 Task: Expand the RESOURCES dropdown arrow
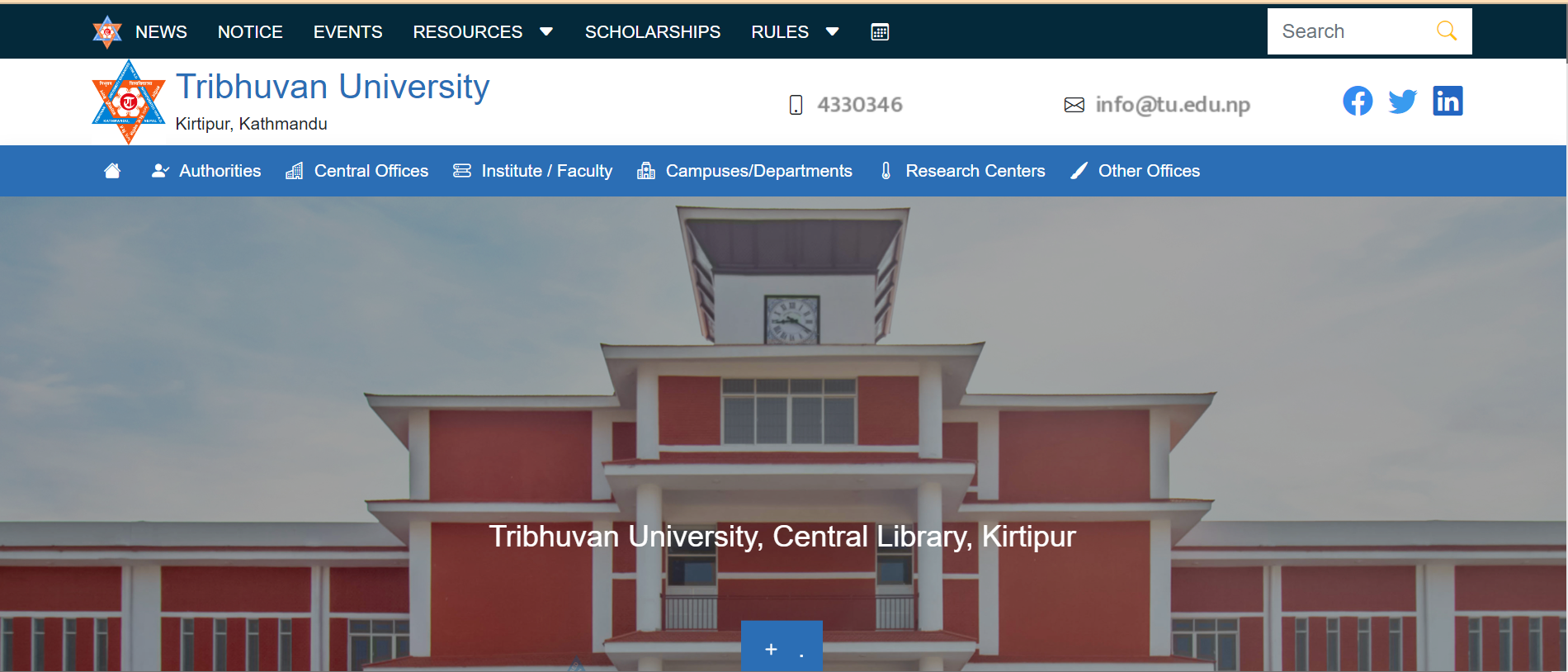pos(546,32)
